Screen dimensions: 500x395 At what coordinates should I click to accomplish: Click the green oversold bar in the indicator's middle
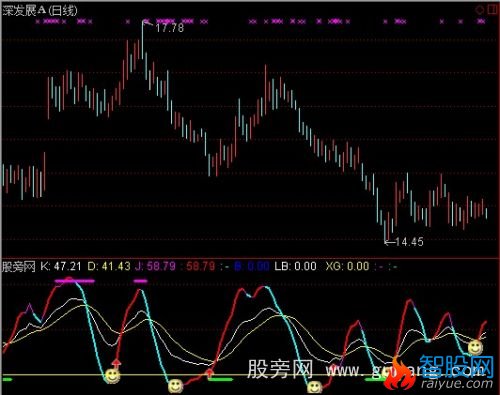tap(220, 379)
